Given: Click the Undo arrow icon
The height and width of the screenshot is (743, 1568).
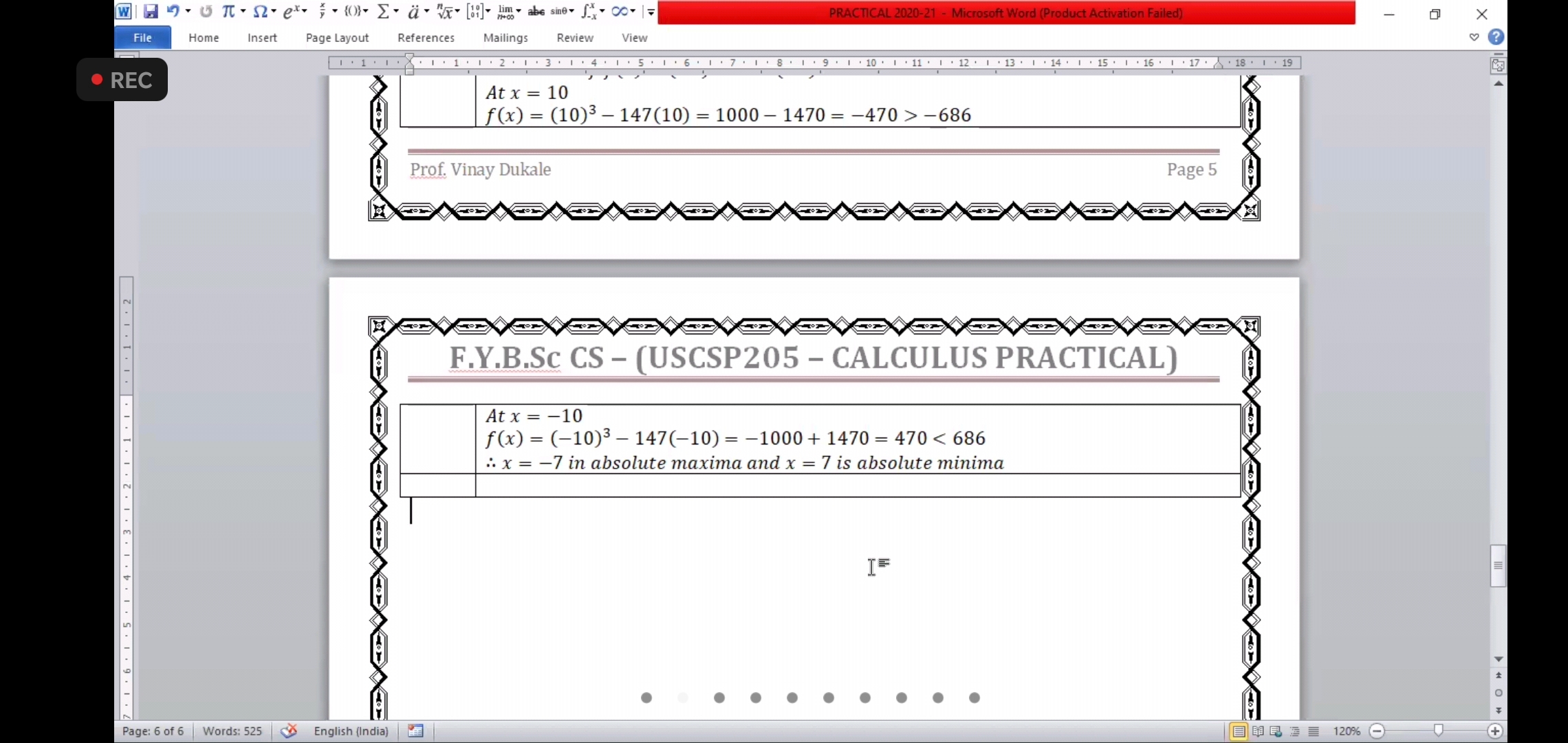Looking at the screenshot, I should 173,12.
